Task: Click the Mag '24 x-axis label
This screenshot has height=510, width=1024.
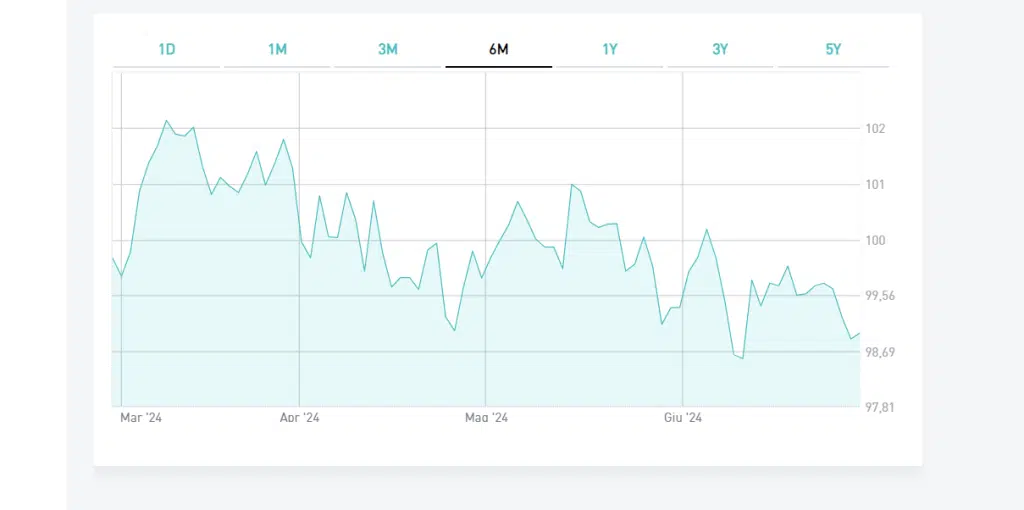Action: pyautogui.click(x=486, y=418)
